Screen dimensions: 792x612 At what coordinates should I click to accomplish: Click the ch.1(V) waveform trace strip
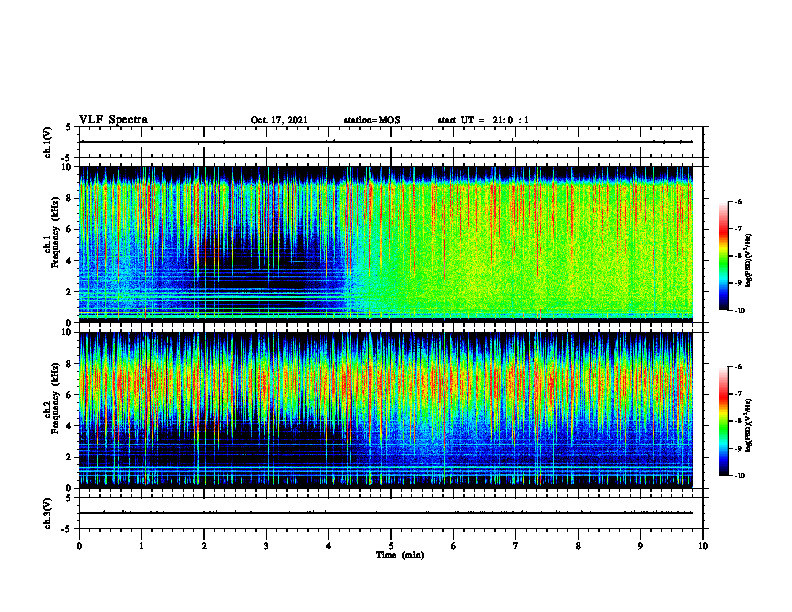[391, 142]
